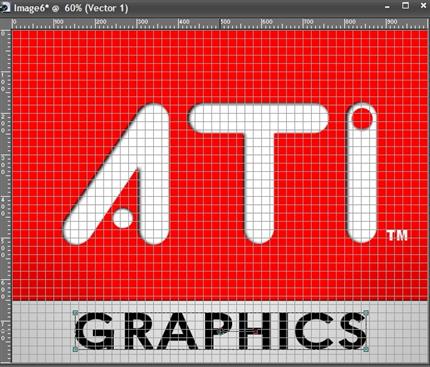Maximize the Image6 document window
This screenshot has width=430, height=367.
[405, 6]
